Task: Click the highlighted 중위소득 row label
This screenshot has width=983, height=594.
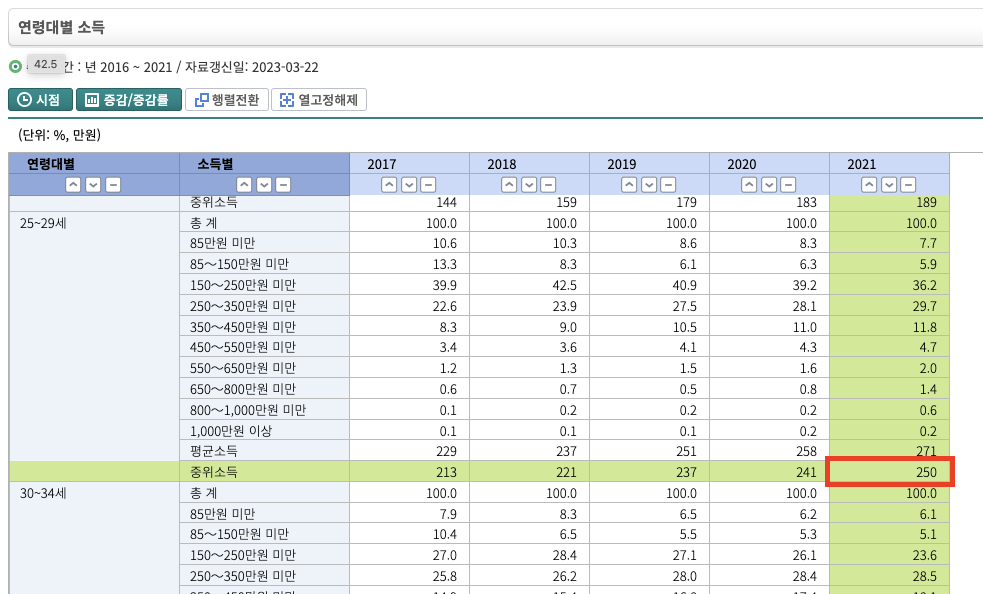Action: pyautogui.click(x=214, y=472)
